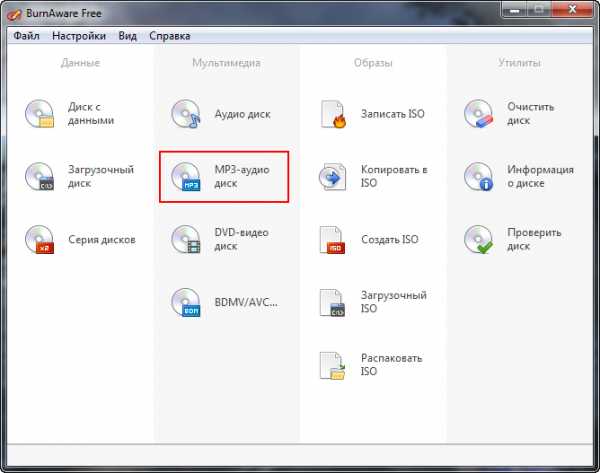600x473 pixels.
Task: Launch Записать ISO text label
Action: click(393, 114)
